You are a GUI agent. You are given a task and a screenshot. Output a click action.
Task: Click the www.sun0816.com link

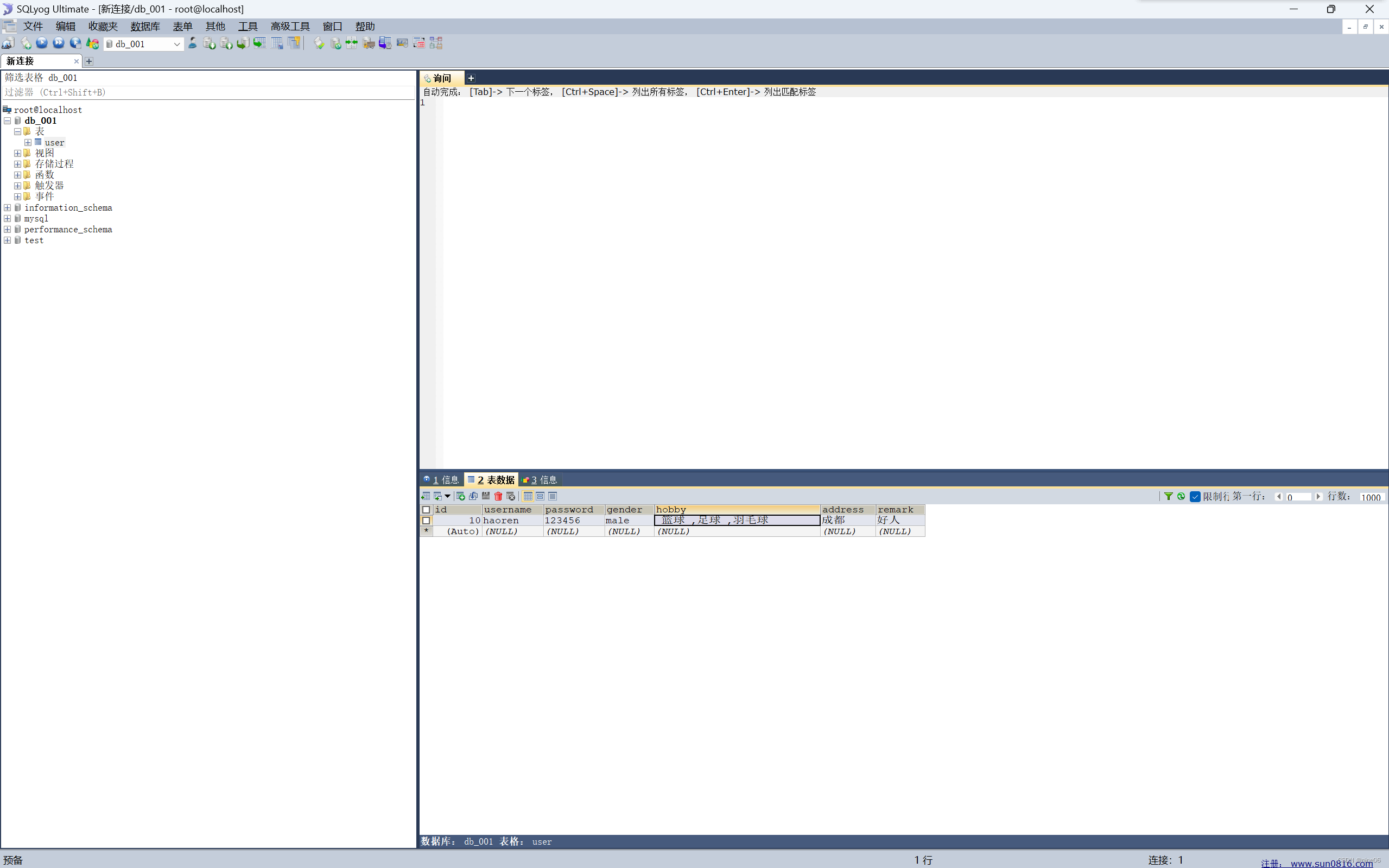point(1331,863)
